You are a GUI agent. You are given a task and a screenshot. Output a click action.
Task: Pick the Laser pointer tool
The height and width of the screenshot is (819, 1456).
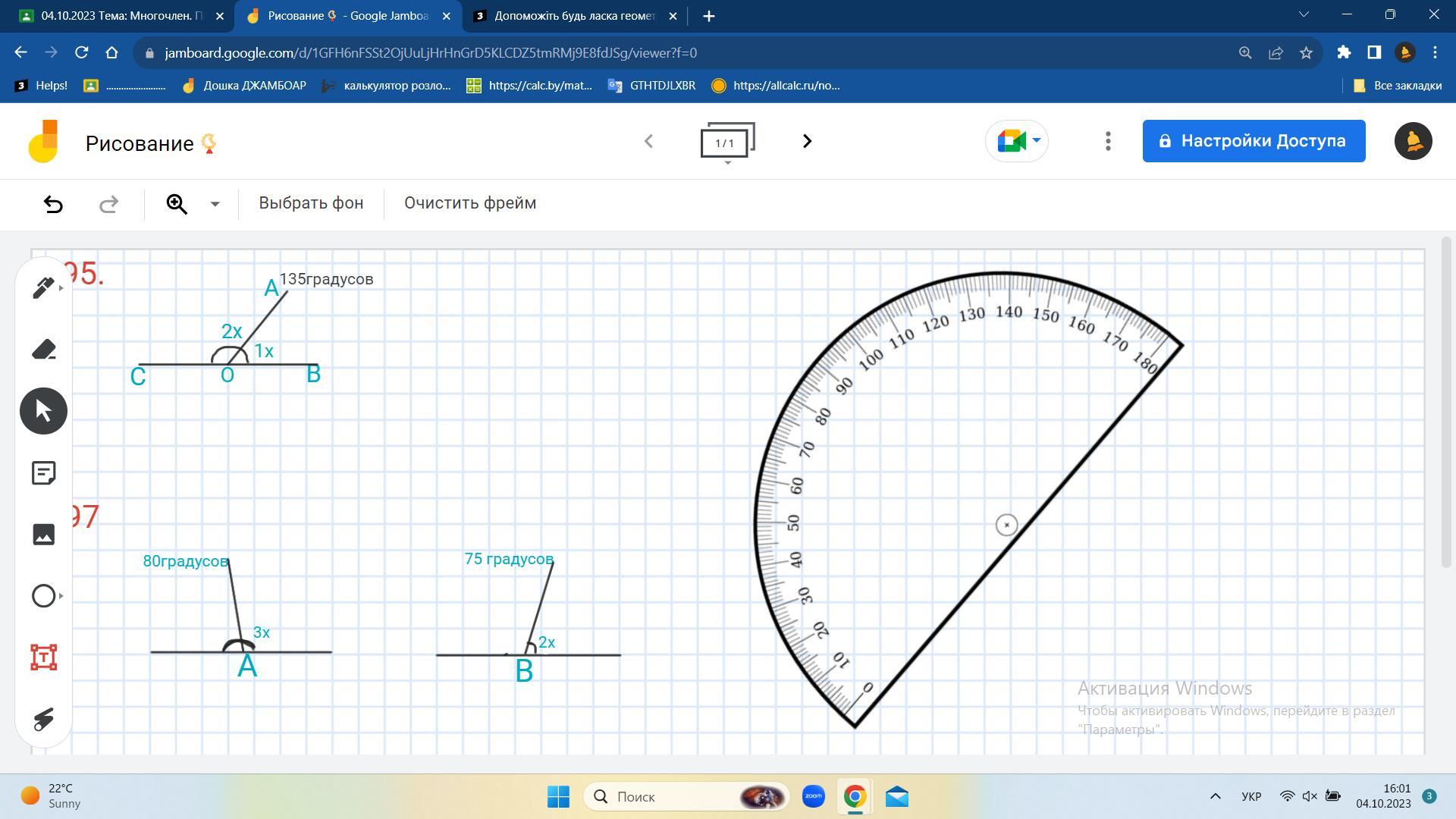click(x=43, y=719)
